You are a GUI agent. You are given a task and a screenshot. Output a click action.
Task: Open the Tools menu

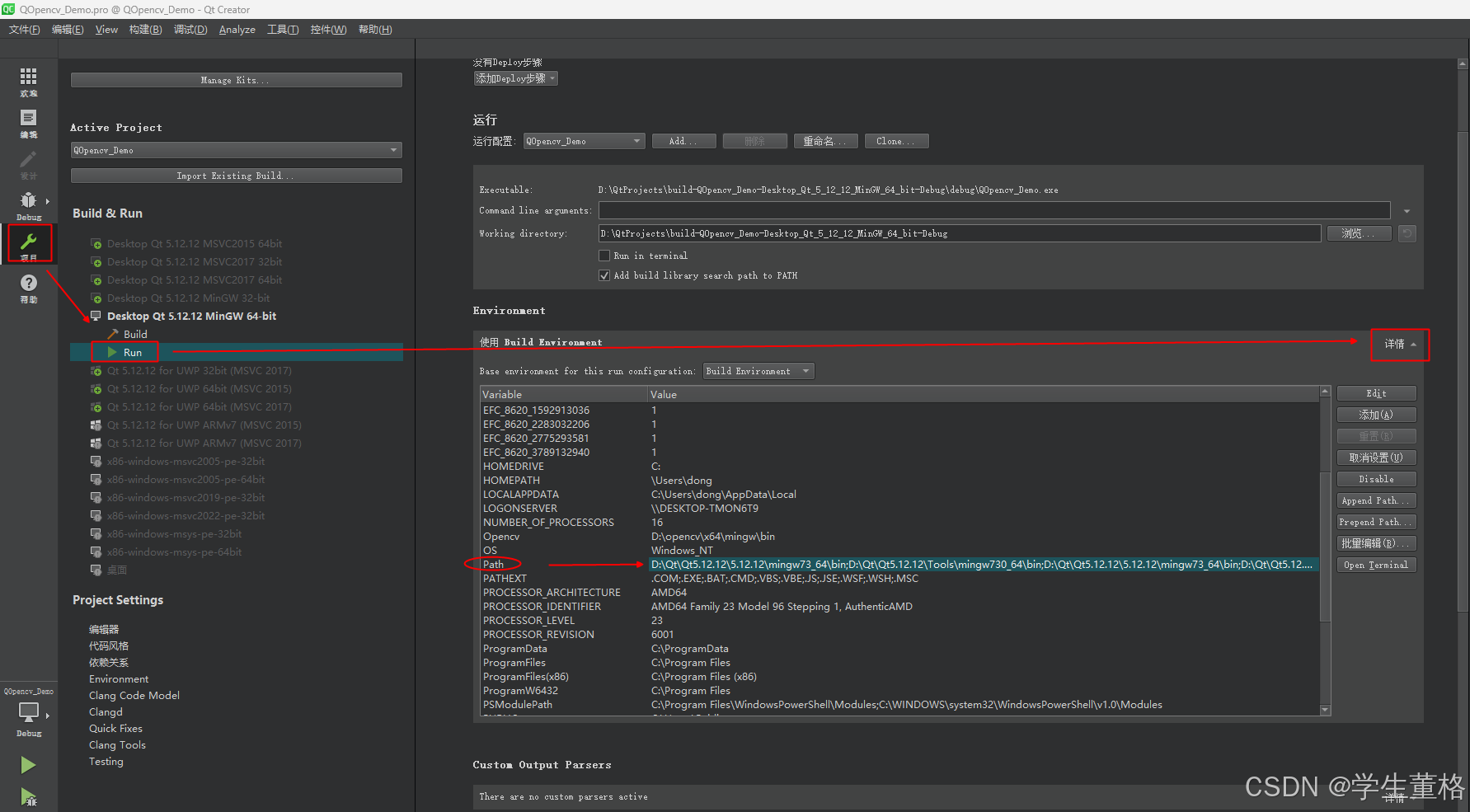[x=283, y=30]
